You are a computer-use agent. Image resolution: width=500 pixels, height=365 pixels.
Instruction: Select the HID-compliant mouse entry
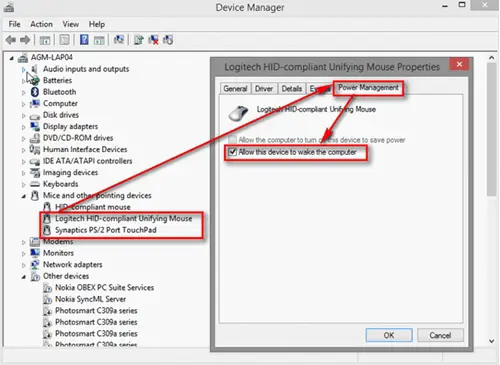(x=93, y=207)
